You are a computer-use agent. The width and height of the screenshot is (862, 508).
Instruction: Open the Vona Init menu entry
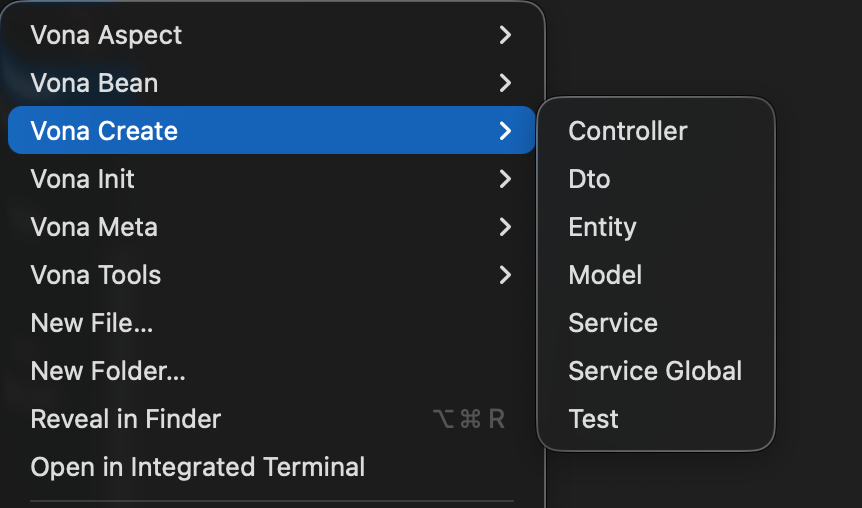coord(82,179)
